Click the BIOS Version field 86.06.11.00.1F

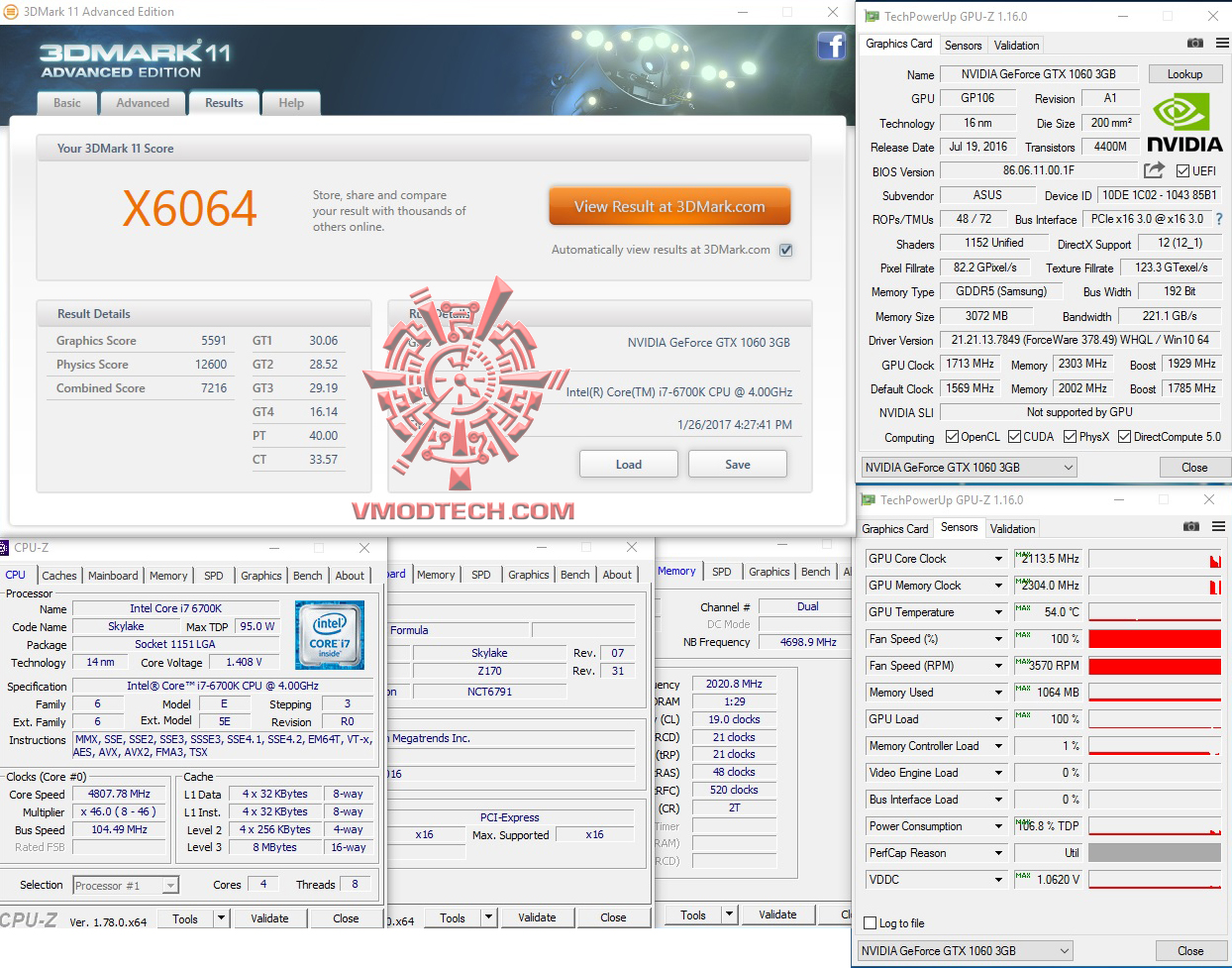[1039, 170]
